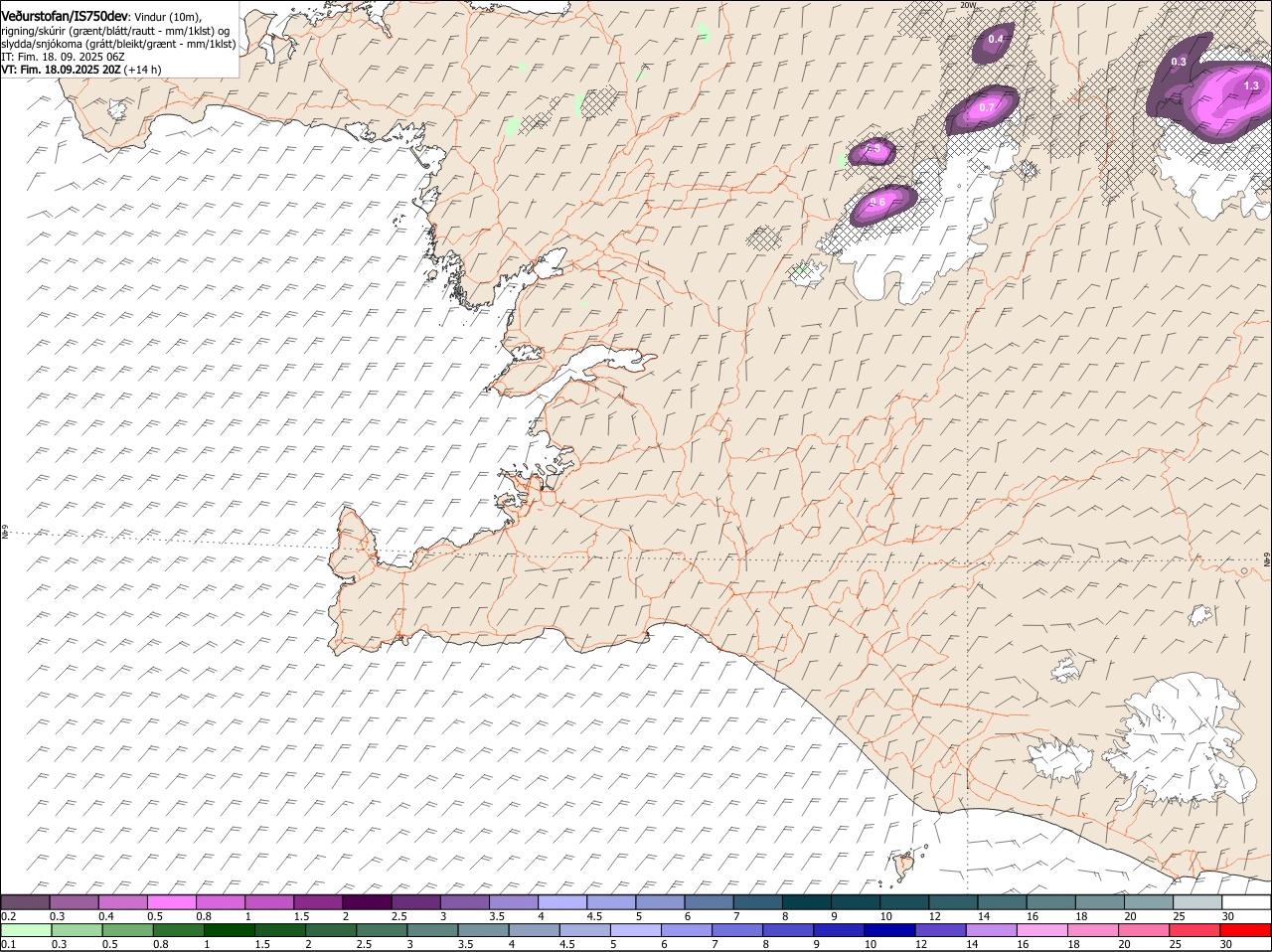Click the 0.3 snowfall value on the map
Viewport: 1272px width, 952px height.
click(1179, 62)
